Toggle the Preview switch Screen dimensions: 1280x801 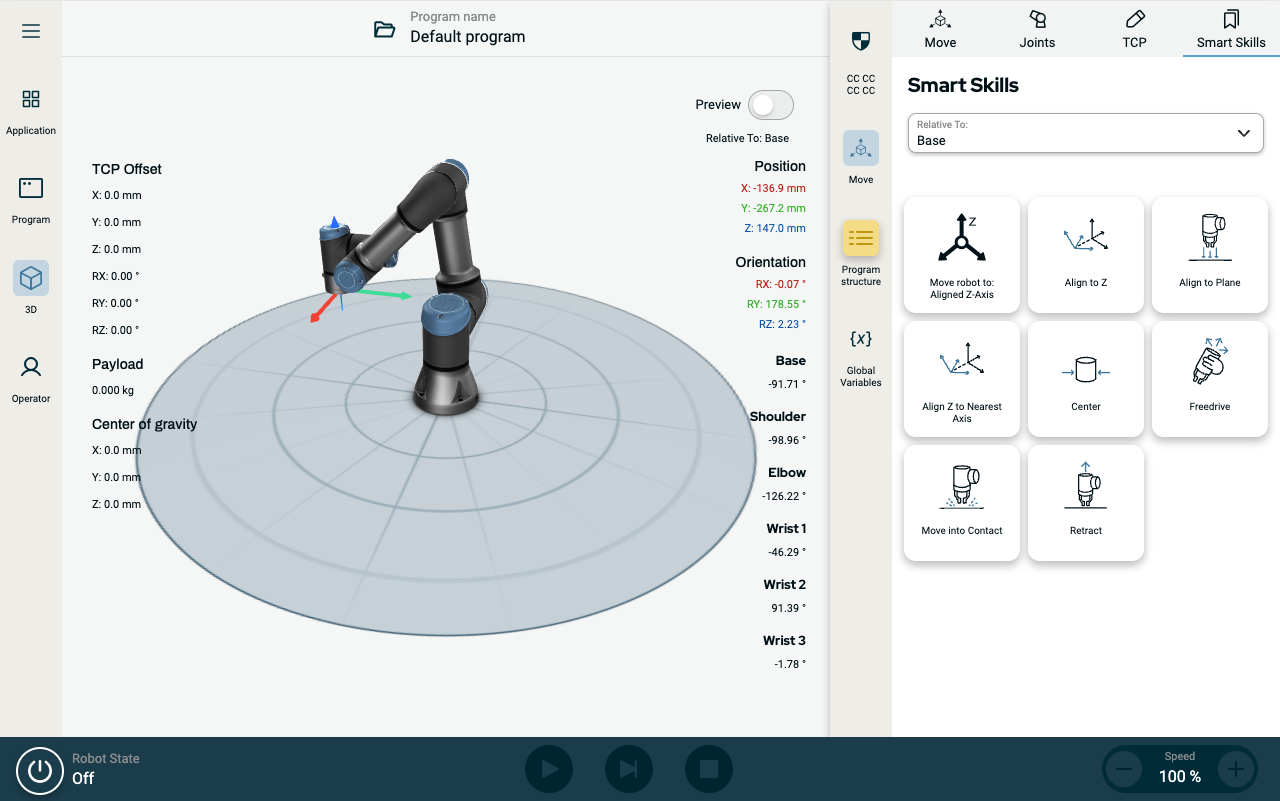(x=771, y=105)
